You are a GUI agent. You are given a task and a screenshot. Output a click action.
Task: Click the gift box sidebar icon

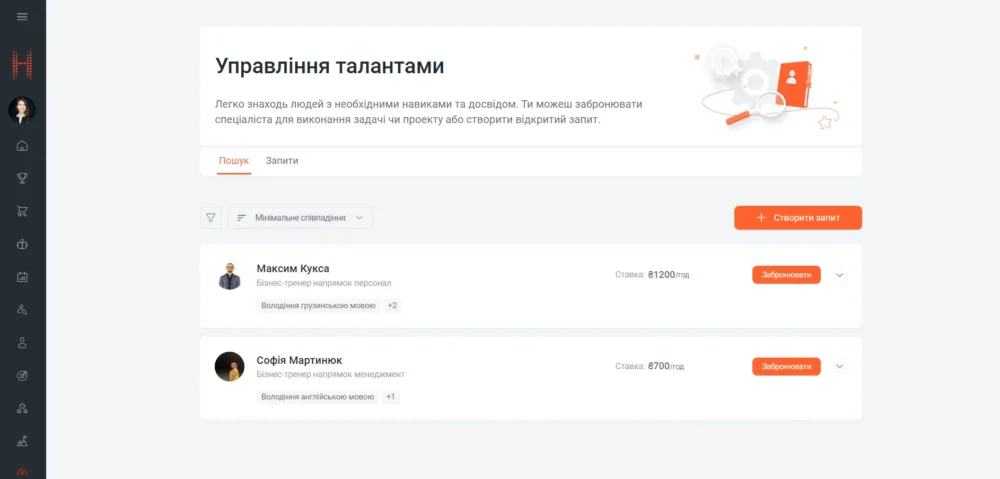tap(22, 244)
